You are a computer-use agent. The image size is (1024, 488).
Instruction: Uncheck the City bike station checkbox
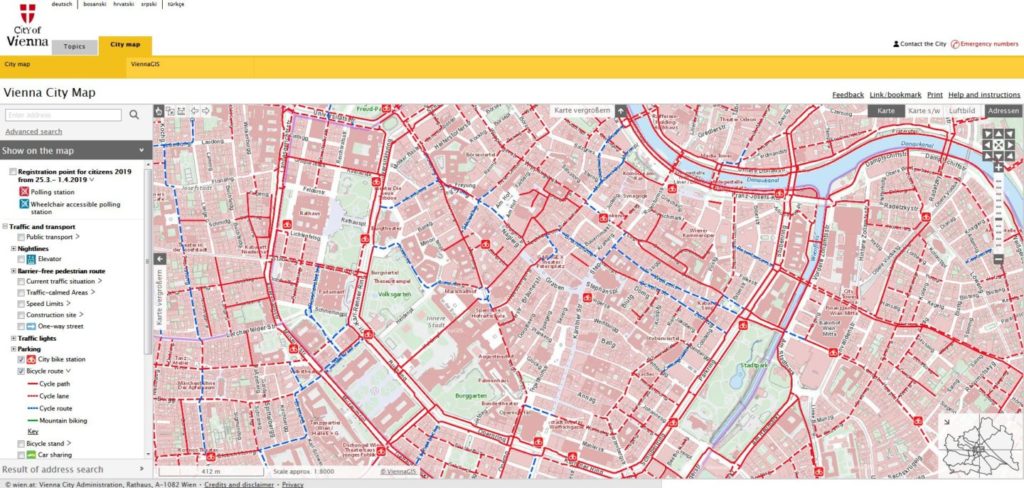(21, 359)
